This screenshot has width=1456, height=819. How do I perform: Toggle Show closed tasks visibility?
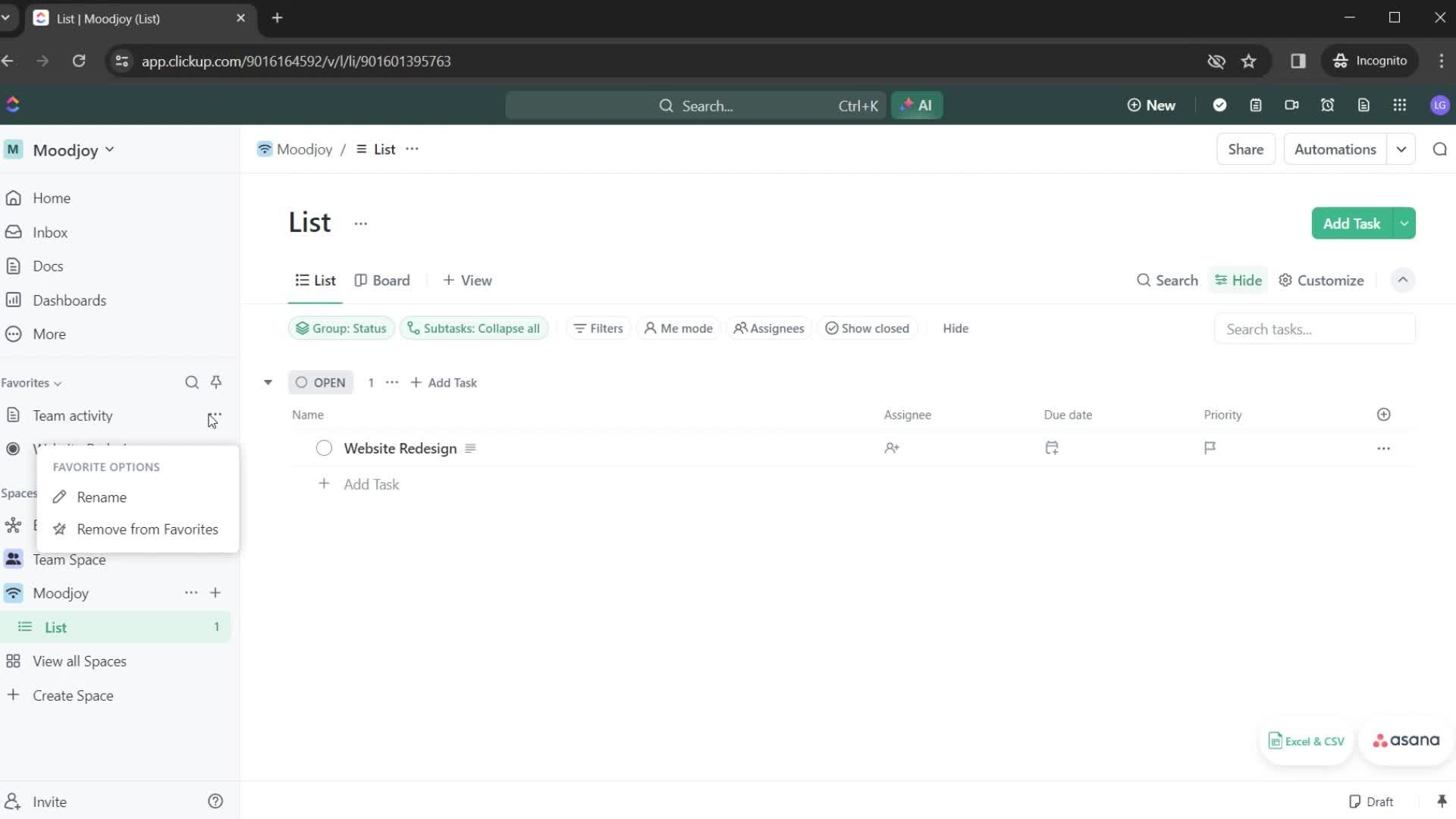[x=868, y=328]
